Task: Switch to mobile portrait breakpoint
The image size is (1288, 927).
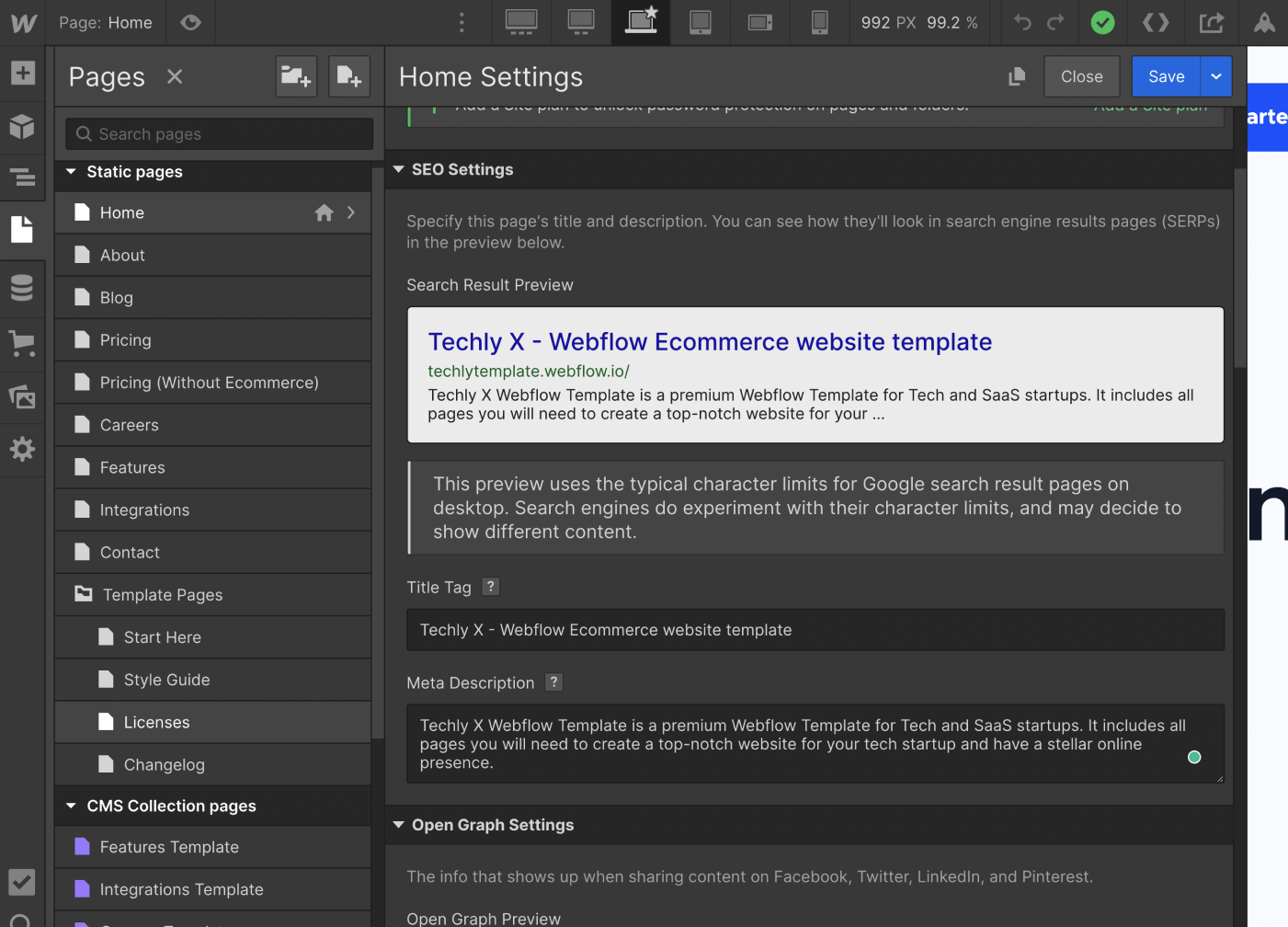Action: pyautogui.click(x=819, y=23)
